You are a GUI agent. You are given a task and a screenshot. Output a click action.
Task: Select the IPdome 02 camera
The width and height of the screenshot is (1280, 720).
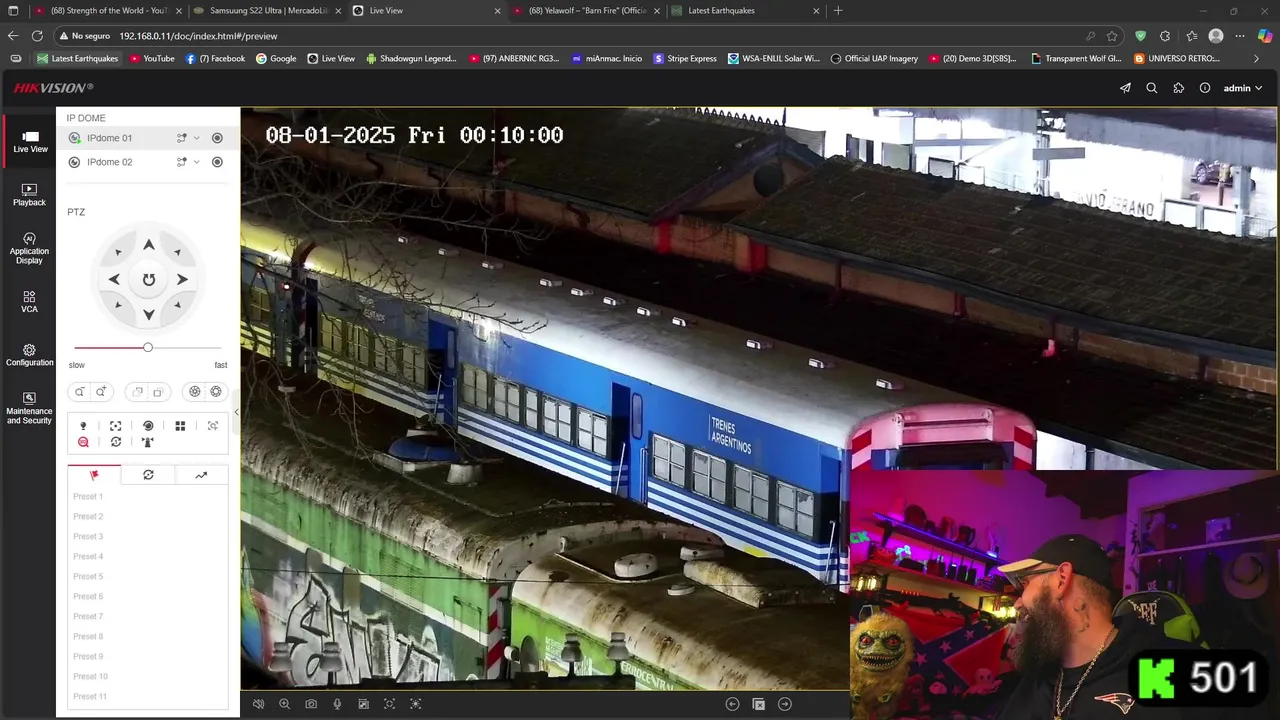point(109,162)
